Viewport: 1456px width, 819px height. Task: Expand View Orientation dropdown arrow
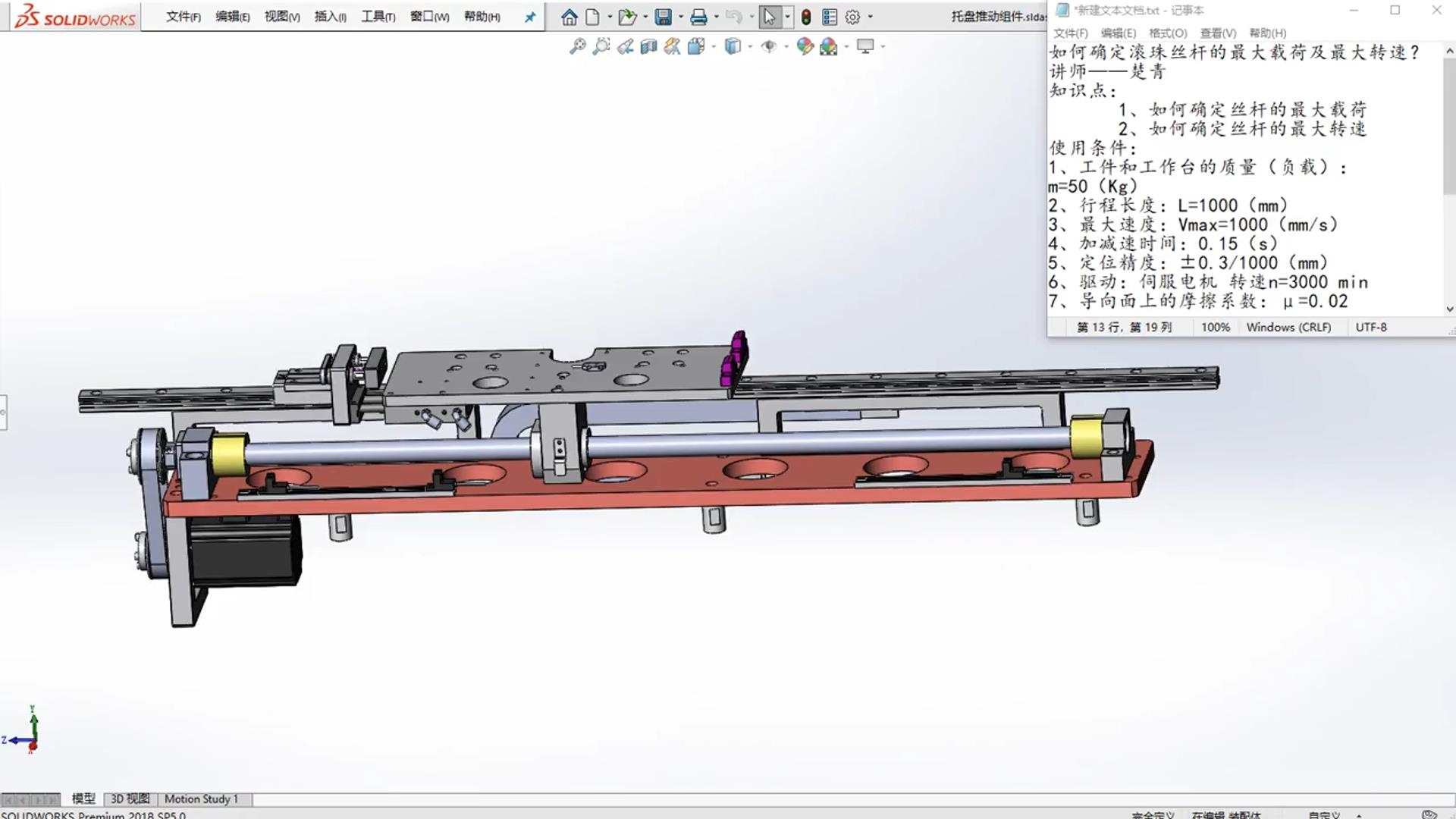click(x=714, y=46)
